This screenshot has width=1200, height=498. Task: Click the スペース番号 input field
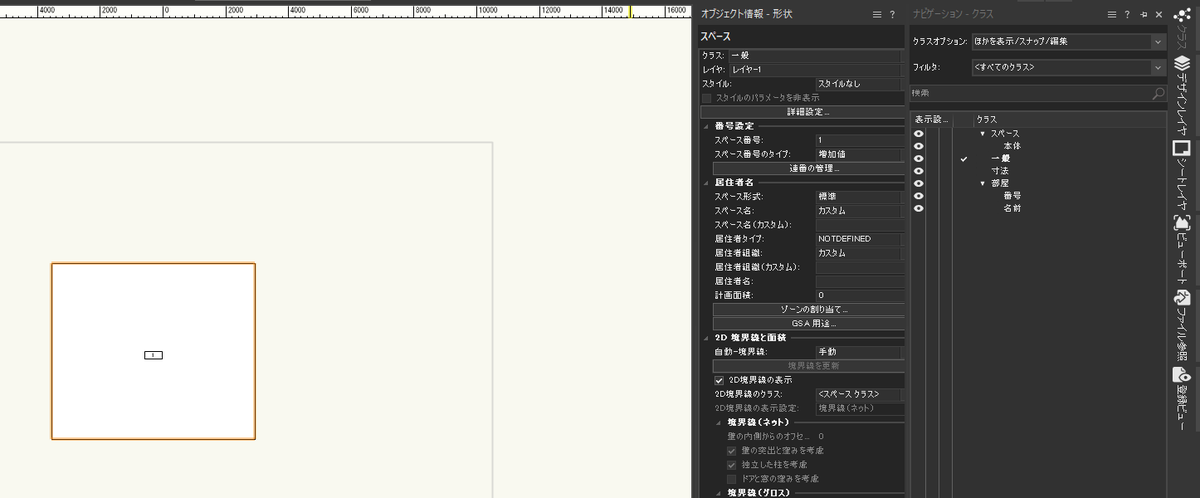point(859,140)
